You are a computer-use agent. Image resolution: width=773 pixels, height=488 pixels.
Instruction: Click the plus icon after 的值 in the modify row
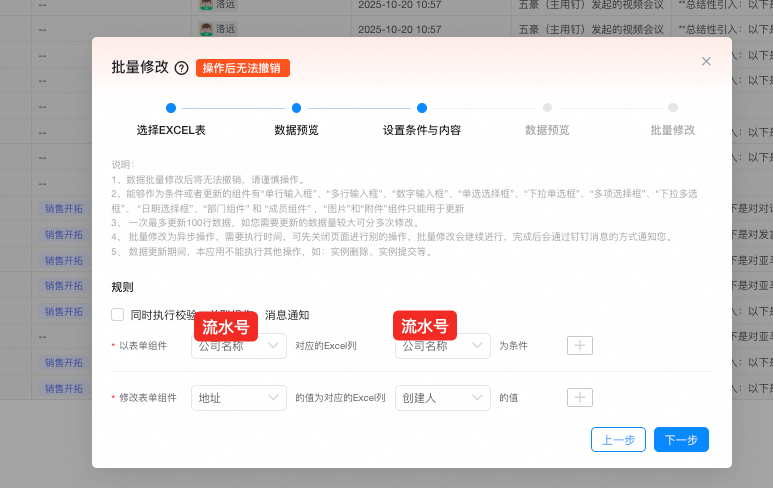tap(580, 397)
